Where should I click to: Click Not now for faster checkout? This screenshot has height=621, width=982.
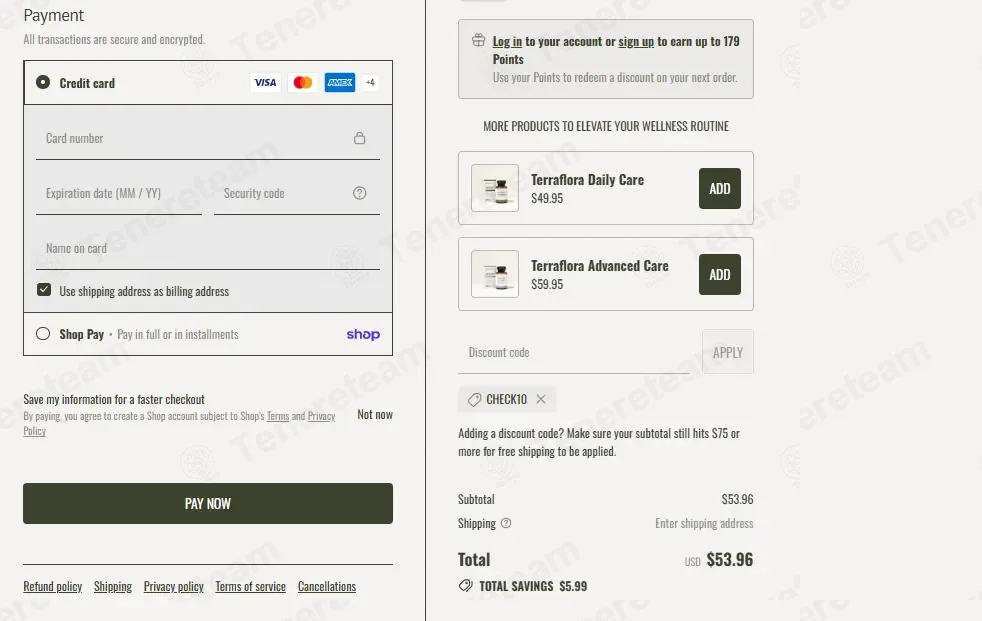point(375,414)
